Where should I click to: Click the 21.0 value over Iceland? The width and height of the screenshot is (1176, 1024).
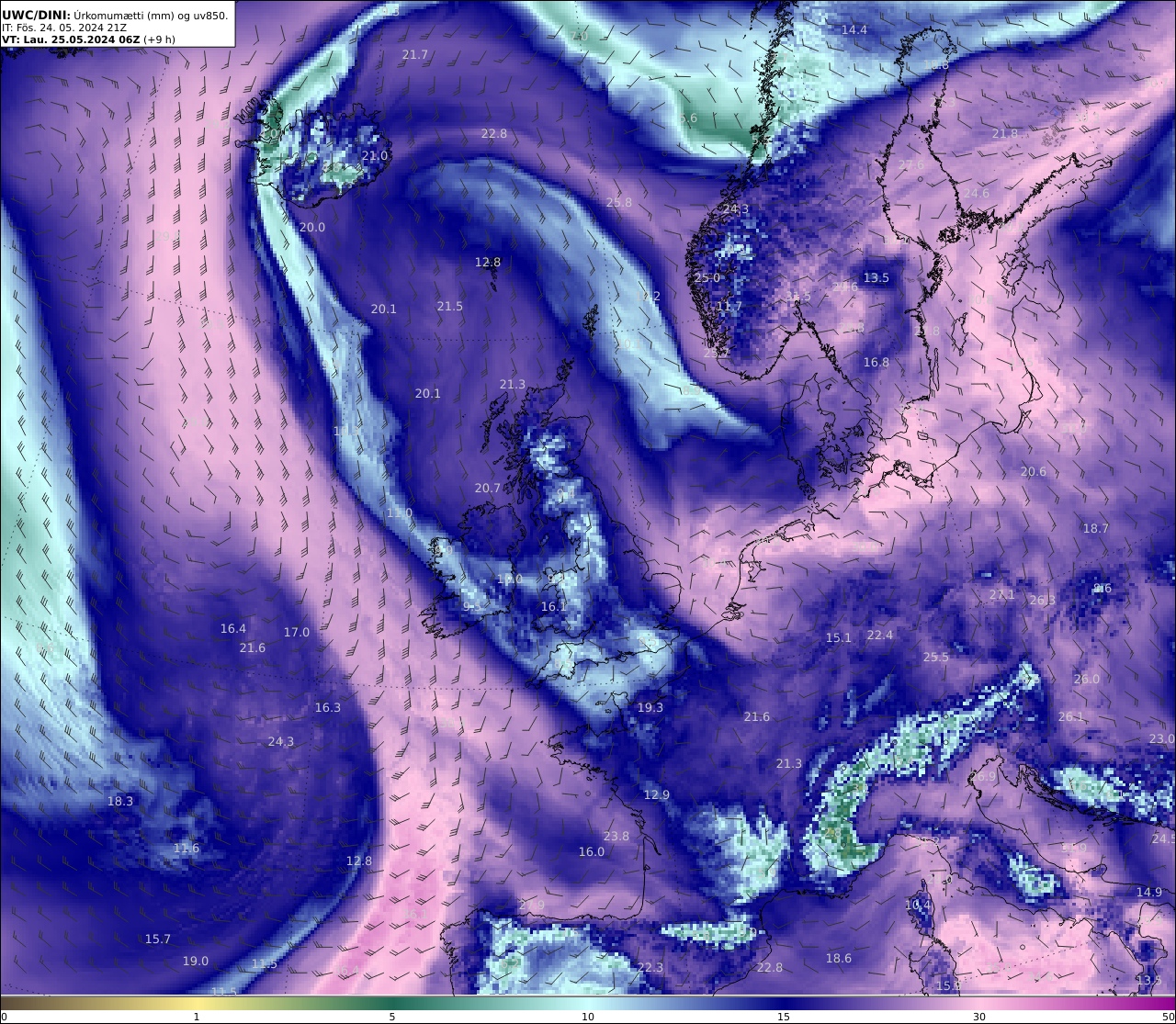pyautogui.click(x=375, y=156)
